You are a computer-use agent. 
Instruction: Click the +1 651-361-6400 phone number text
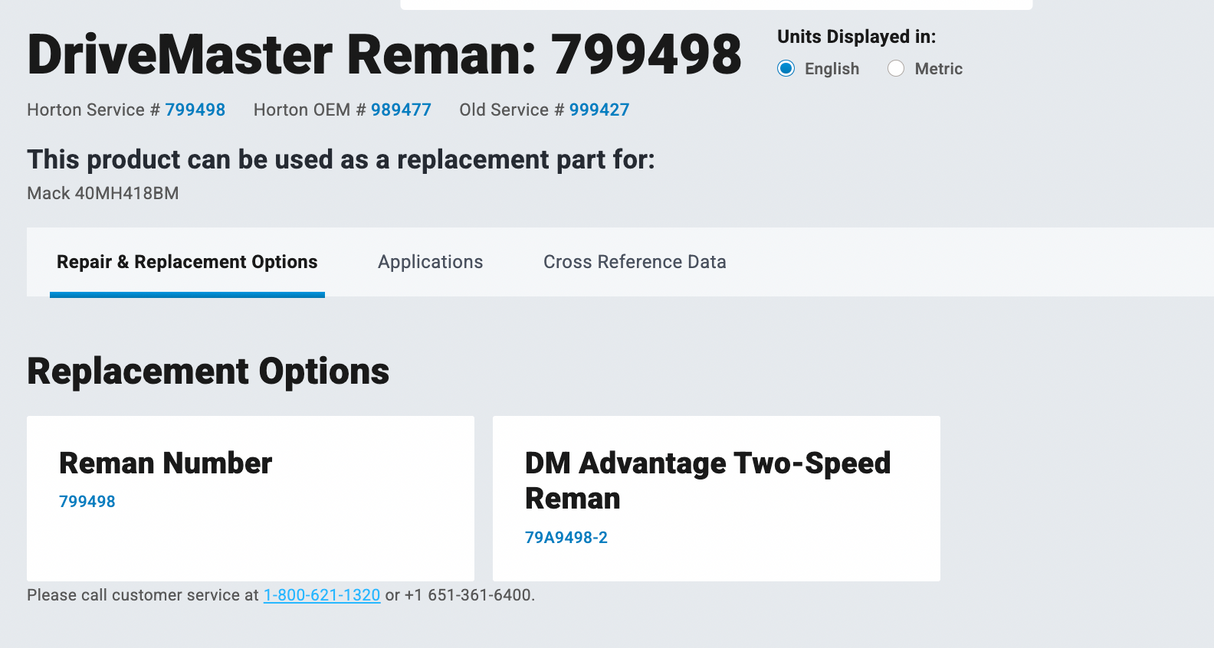point(468,595)
